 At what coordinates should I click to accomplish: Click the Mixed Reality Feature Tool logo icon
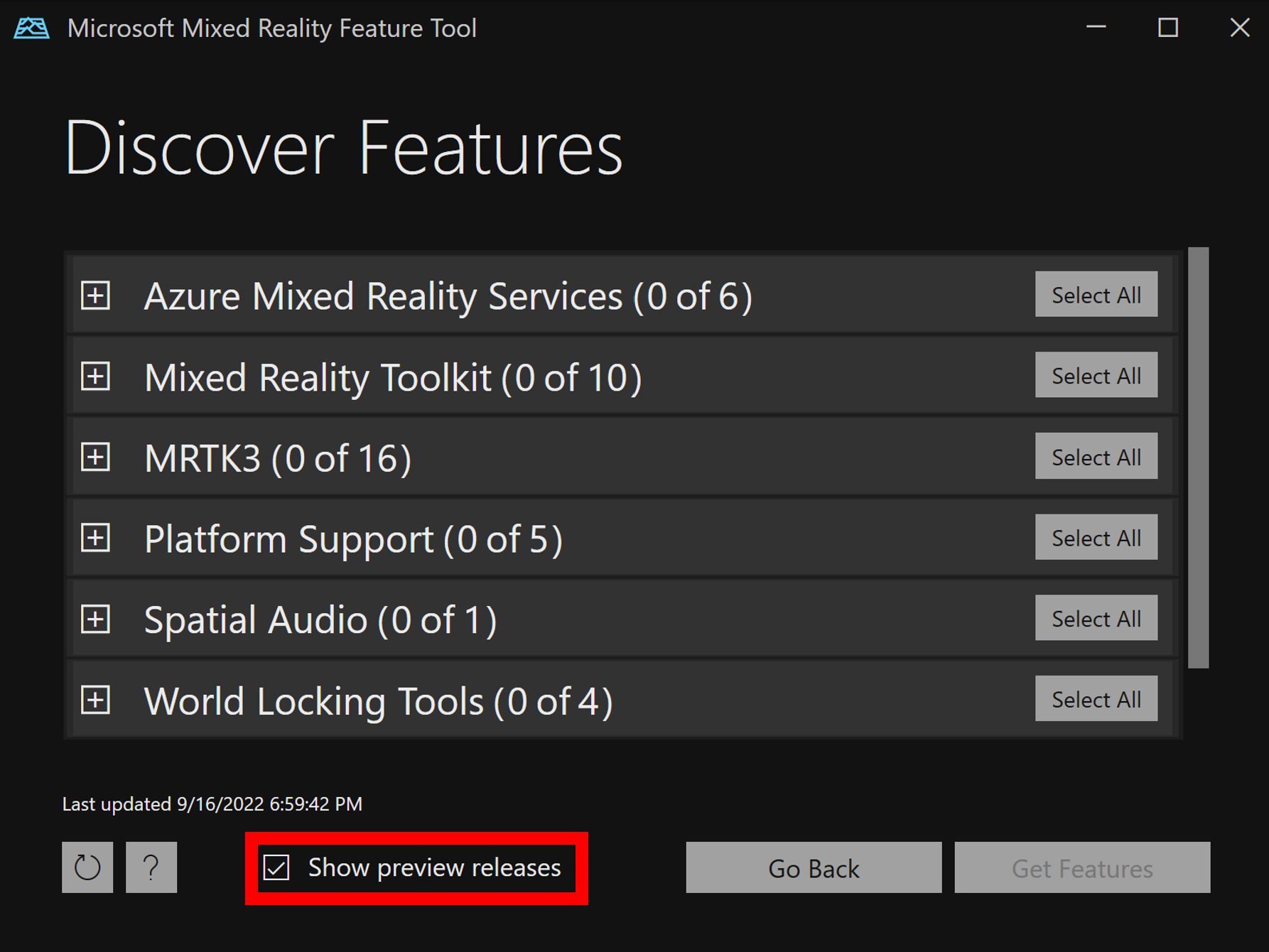(31, 28)
